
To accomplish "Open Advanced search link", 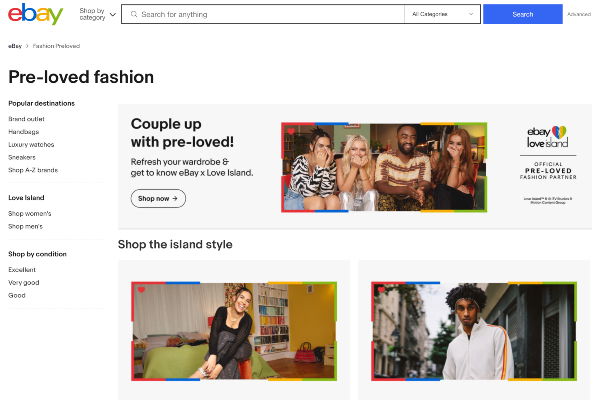I will (x=579, y=14).
